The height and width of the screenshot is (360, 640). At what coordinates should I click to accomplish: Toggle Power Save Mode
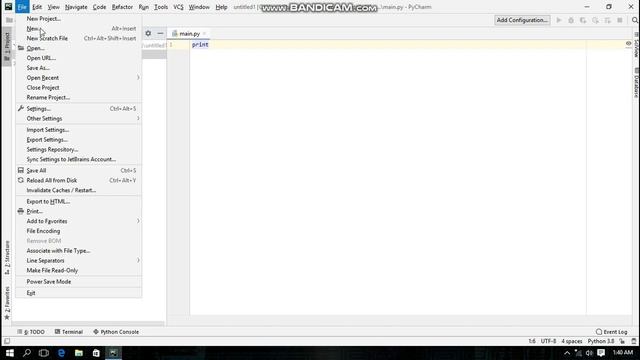(79, 282)
